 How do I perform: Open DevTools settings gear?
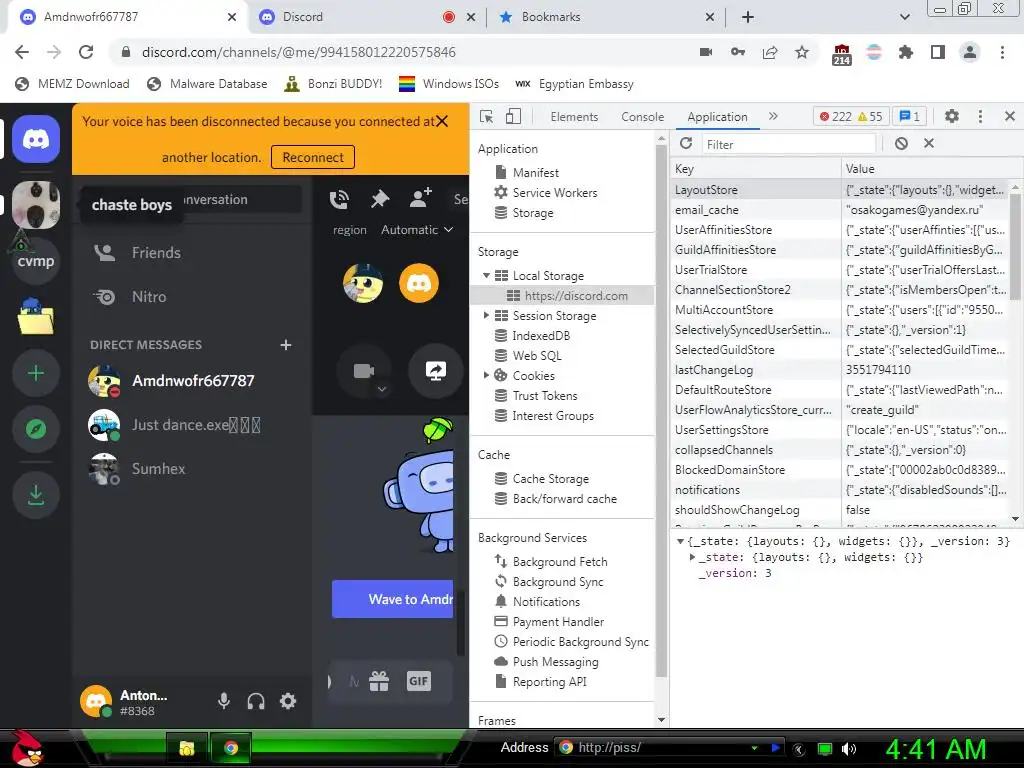tap(952, 116)
